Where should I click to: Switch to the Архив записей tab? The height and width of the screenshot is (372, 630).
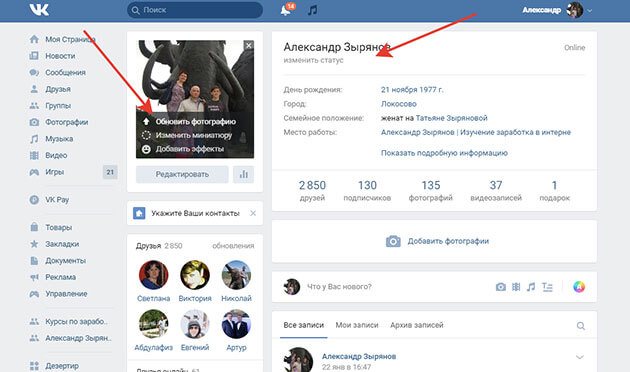click(417, 325)
